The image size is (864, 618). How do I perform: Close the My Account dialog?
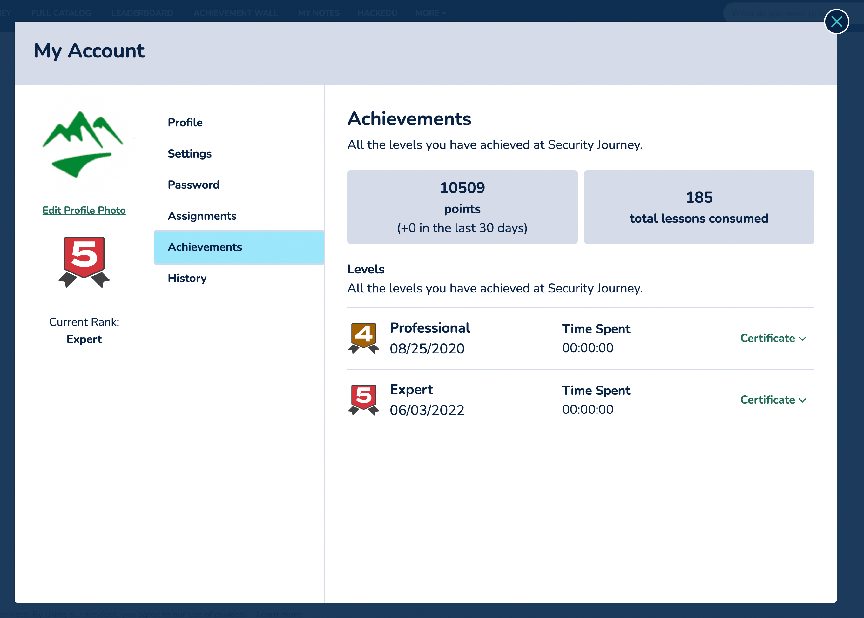836,22
